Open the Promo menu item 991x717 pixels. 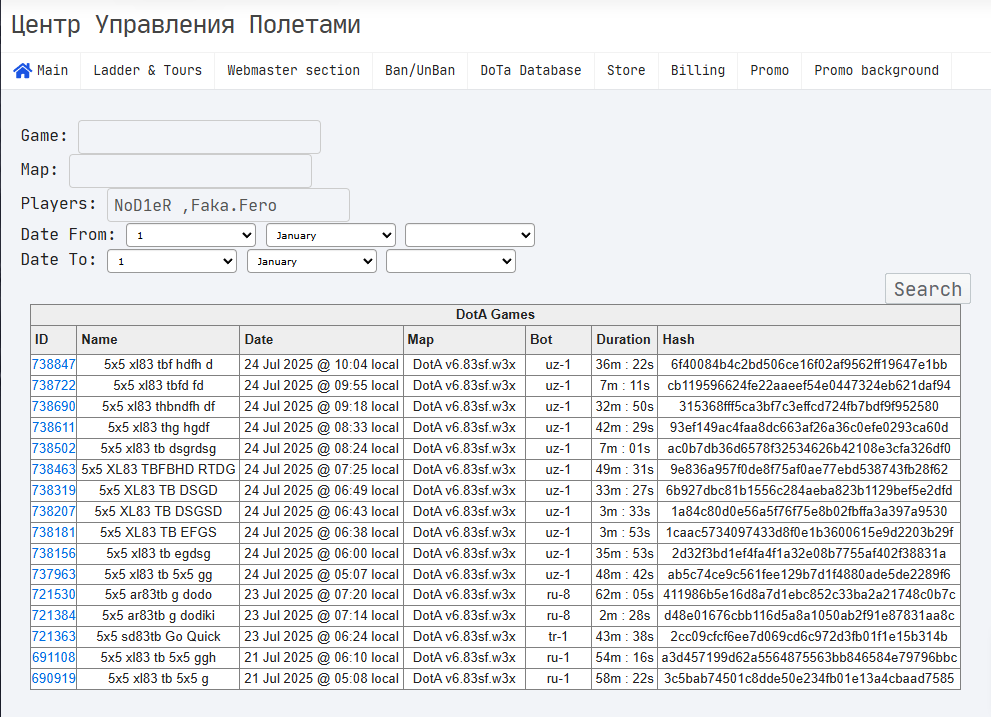[x=769, y=70]
